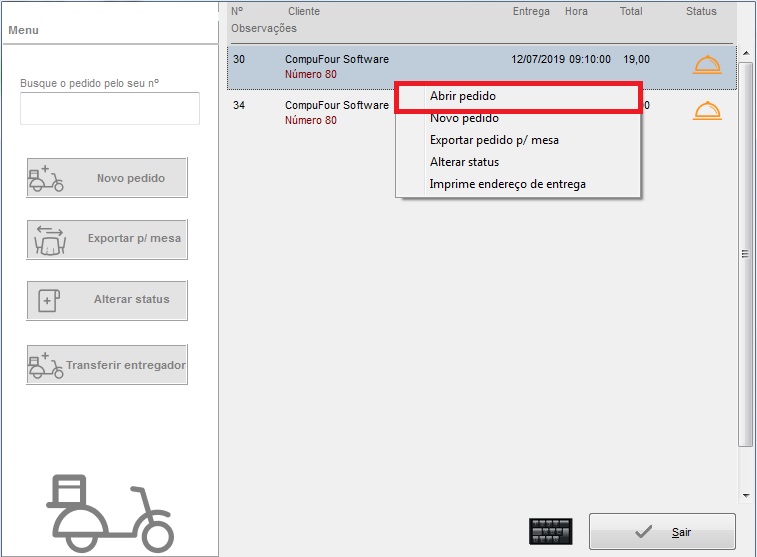This screenshot has width=757, height=557.
Task: Click the table icon on Exportar p/ mesa
Action: [50, 240]
